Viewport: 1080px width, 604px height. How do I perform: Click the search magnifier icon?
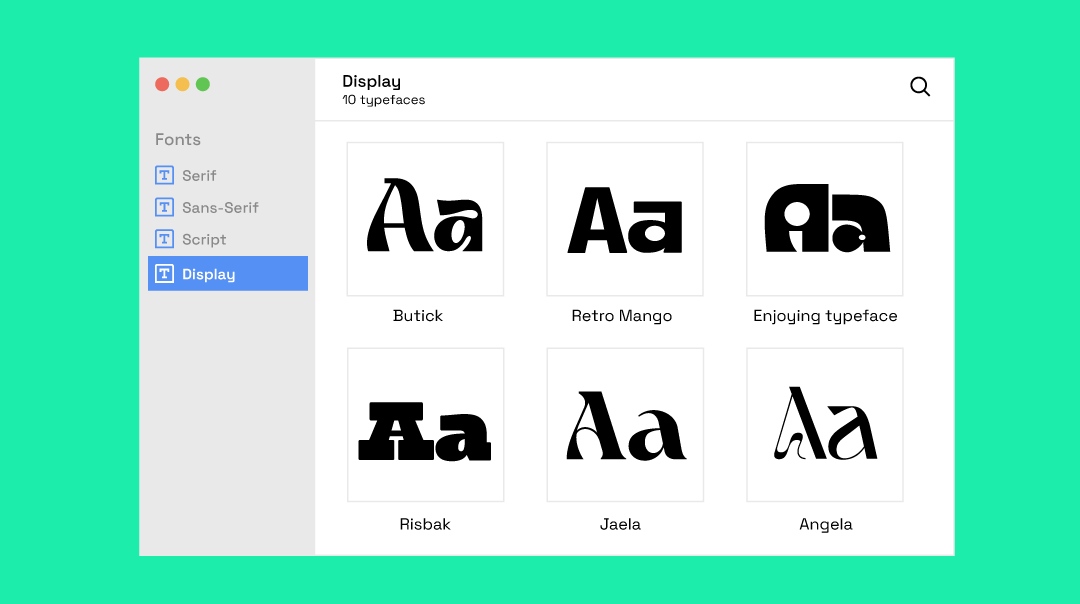920,87
